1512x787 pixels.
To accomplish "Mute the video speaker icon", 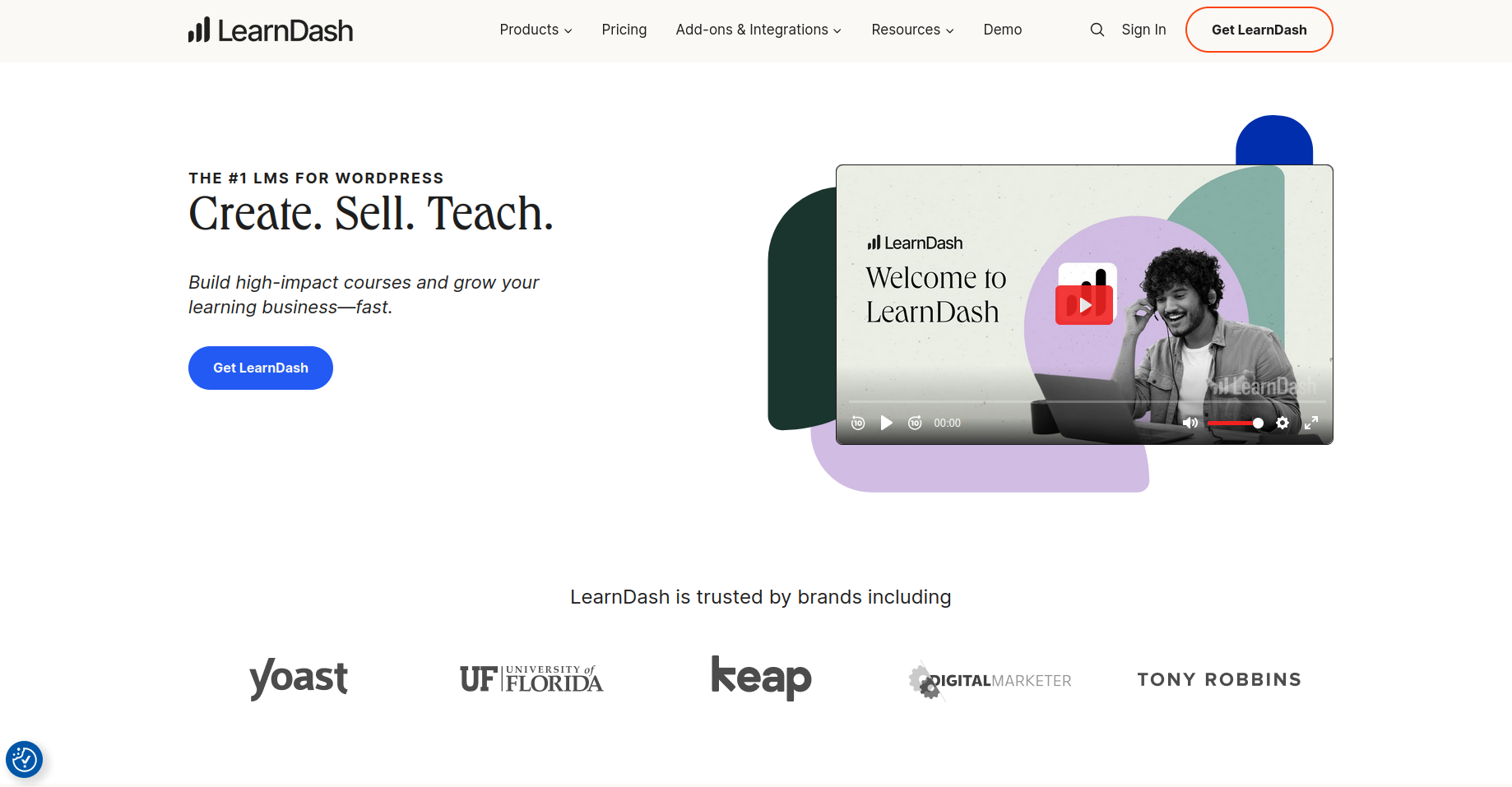I will pos(1190,423).
